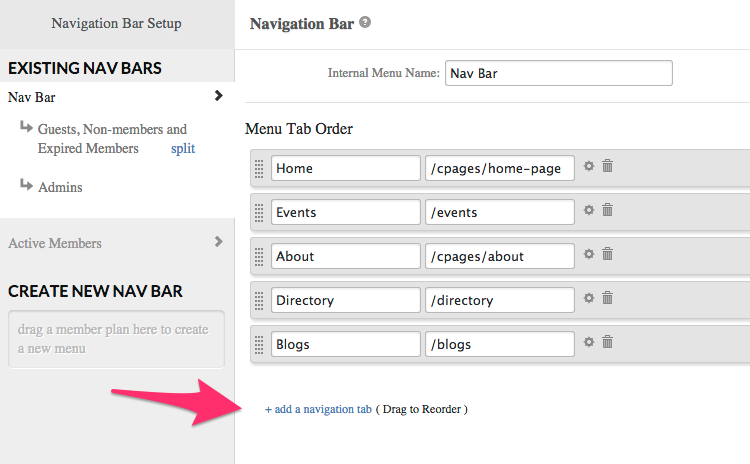Delete the Directory tab with trash icon
Screen dimensions: 750x464
tap(607, 298)
